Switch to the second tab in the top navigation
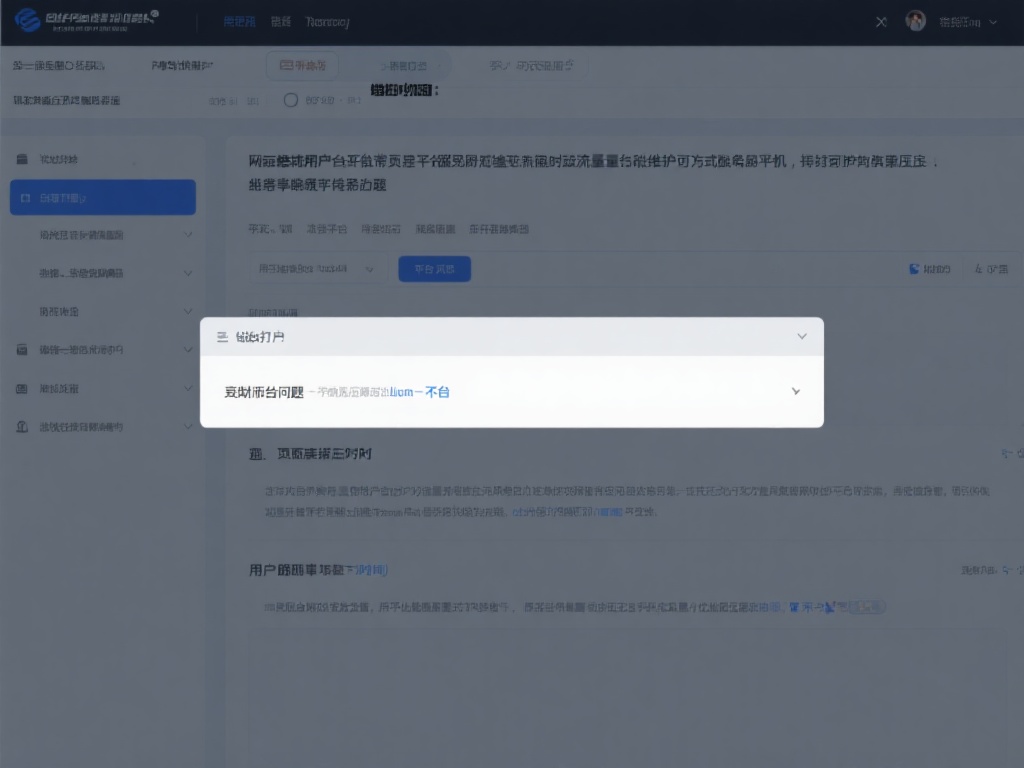This screenshot has height=768, width=1024. (x=281, y=21)
